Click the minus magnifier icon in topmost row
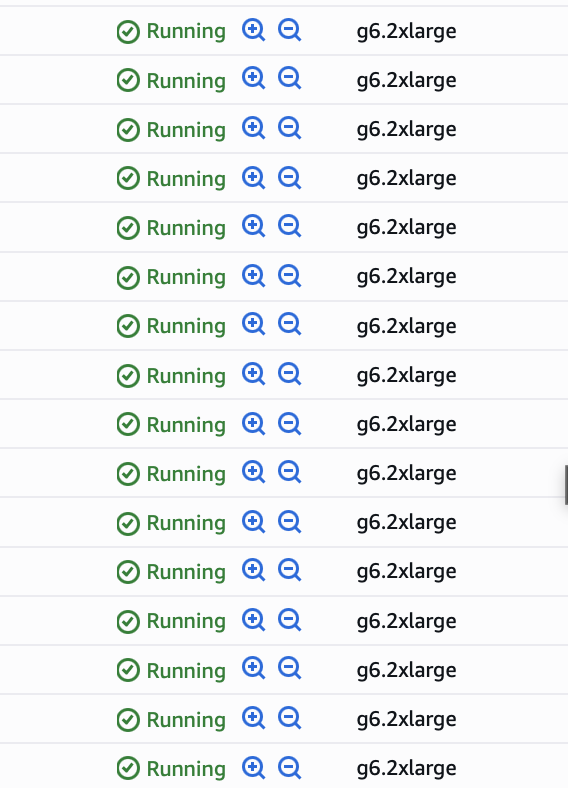 pyautogui.click(x=290, y=30)
